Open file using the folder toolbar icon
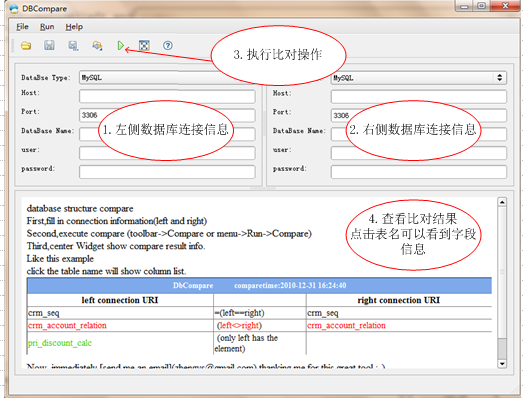523x398 pixels. point(26,45)
